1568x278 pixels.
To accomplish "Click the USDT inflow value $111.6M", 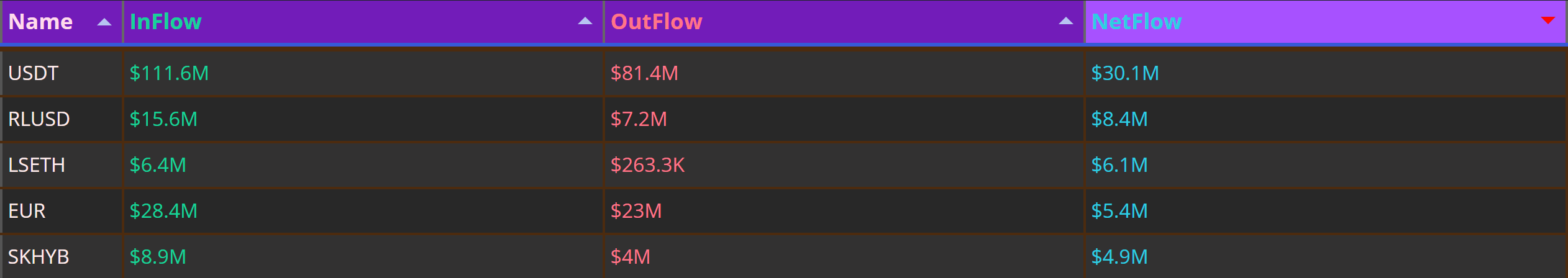I will [x=169, y=73].
